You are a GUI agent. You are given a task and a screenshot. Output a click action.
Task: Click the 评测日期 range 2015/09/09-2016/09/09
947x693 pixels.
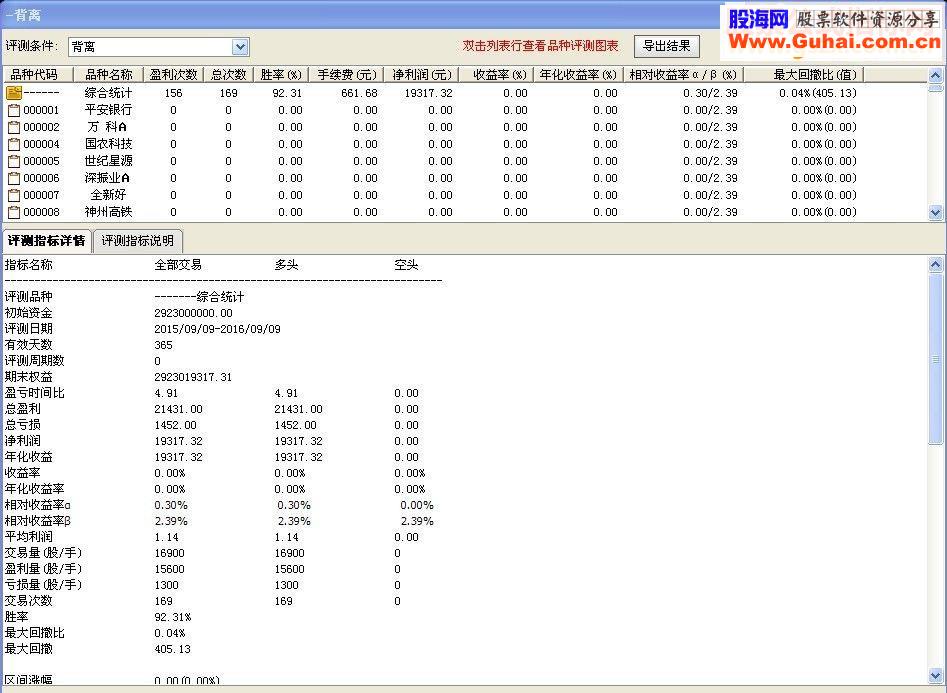pos(217,329)
